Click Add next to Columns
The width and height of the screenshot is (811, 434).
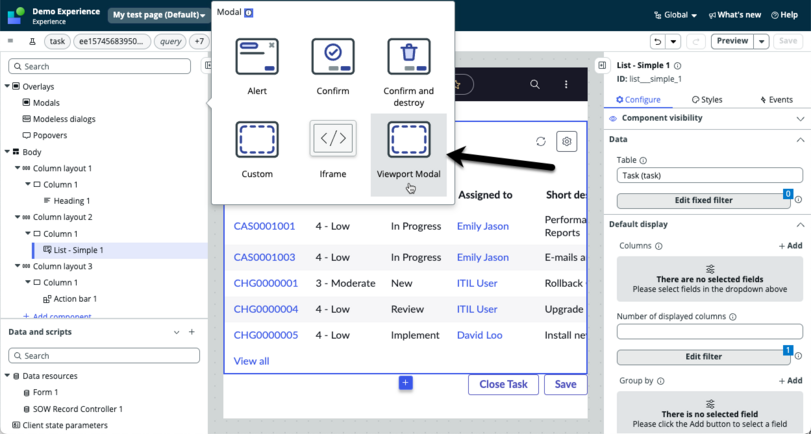click(790, 246)
